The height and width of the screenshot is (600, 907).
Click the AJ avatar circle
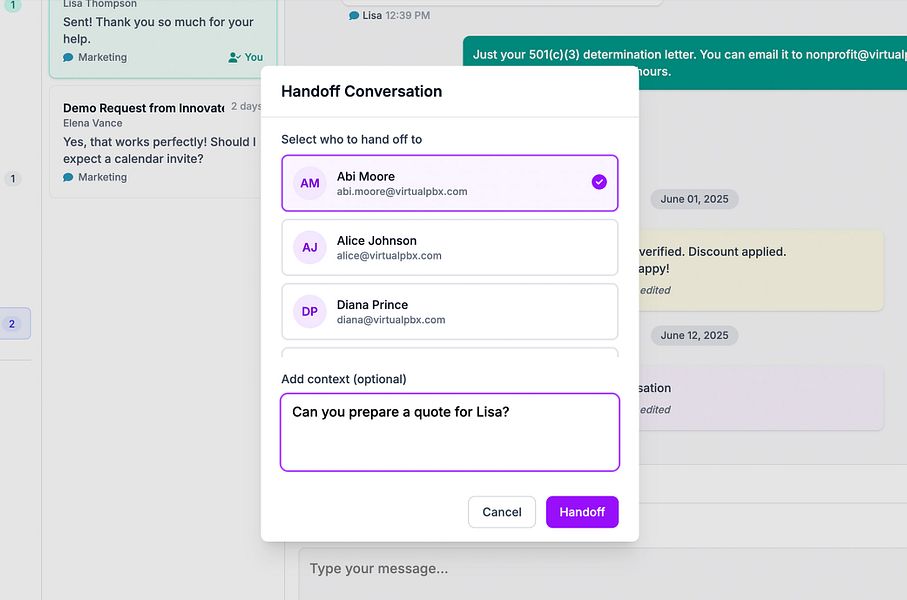pyautogui.click(x=310, y=247)
